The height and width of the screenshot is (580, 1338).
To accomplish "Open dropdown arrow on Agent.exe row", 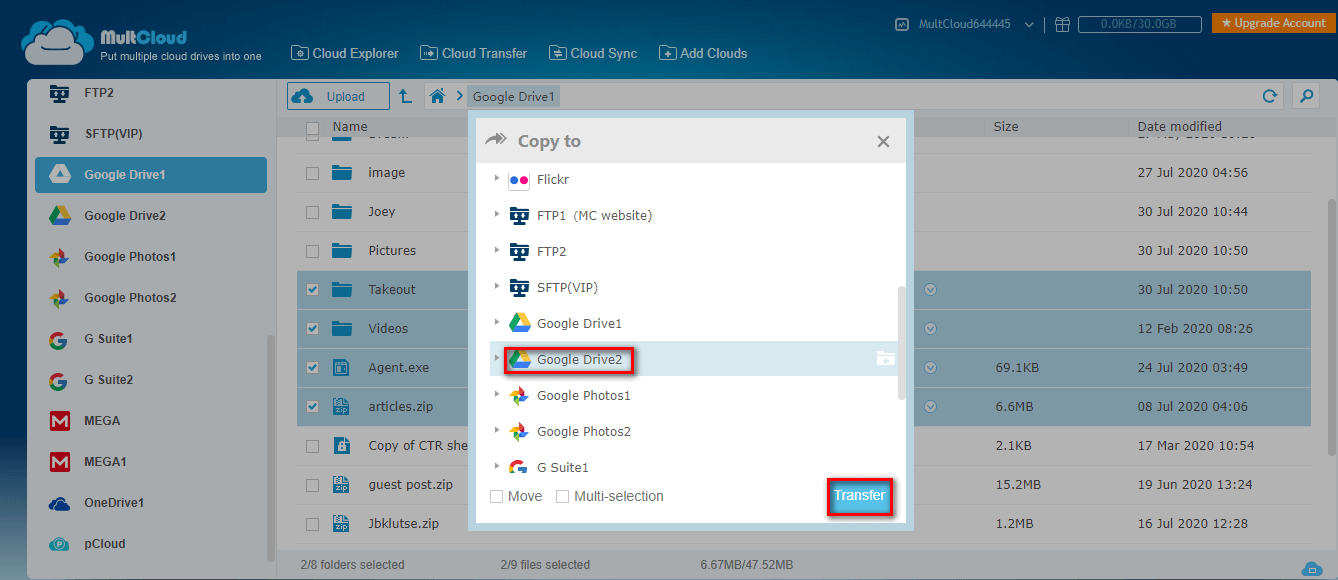I will pyautogui.click(x=931, y=368).
